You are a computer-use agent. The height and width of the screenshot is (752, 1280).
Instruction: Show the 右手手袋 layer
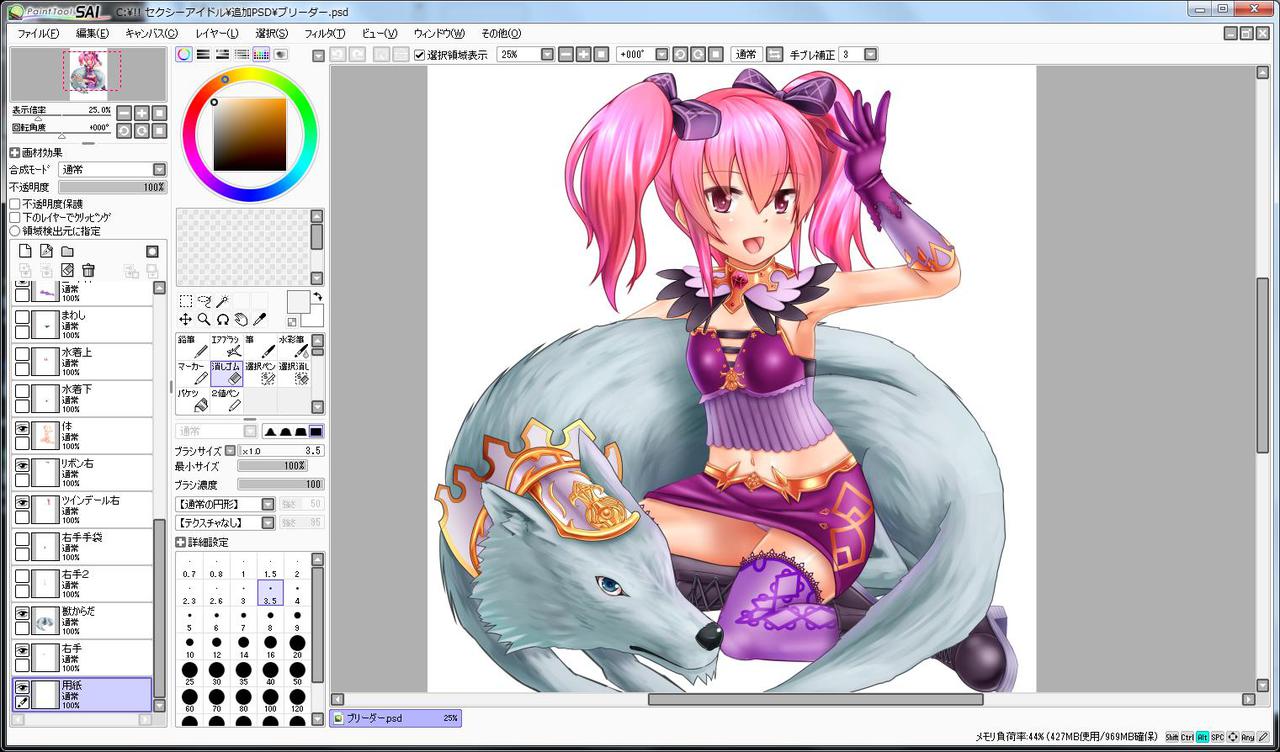click(x=22, y=538)
